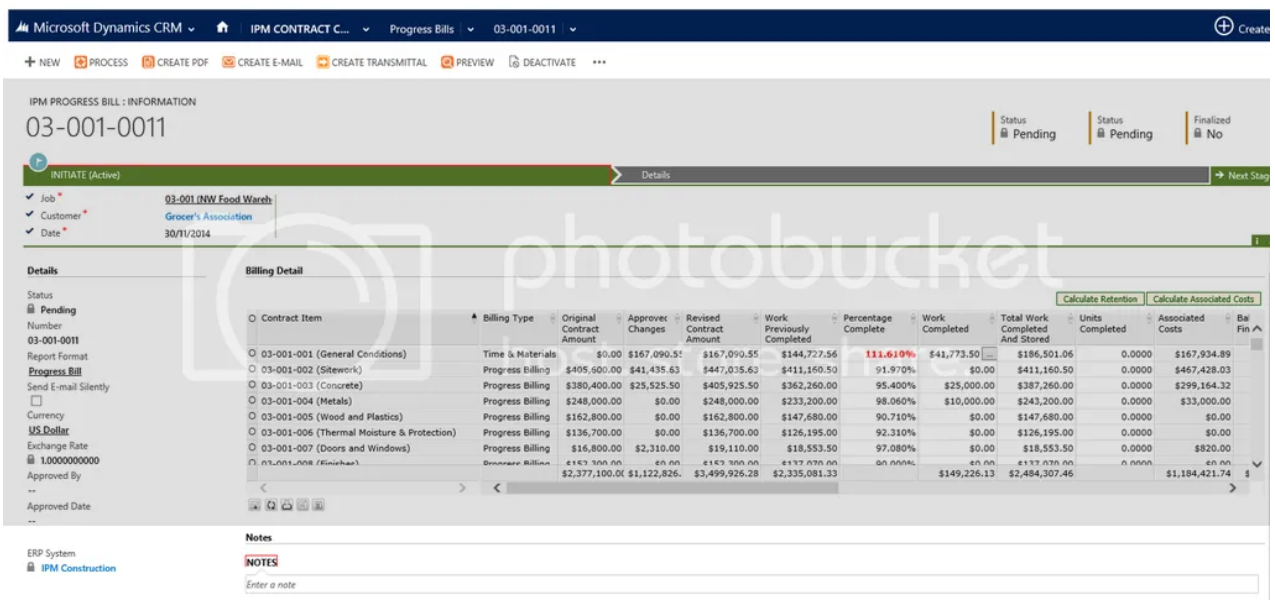This screenshot has height=607, width=1275.
Task: Open the Percentage Complete column sort control
Action: coord(911,318)
